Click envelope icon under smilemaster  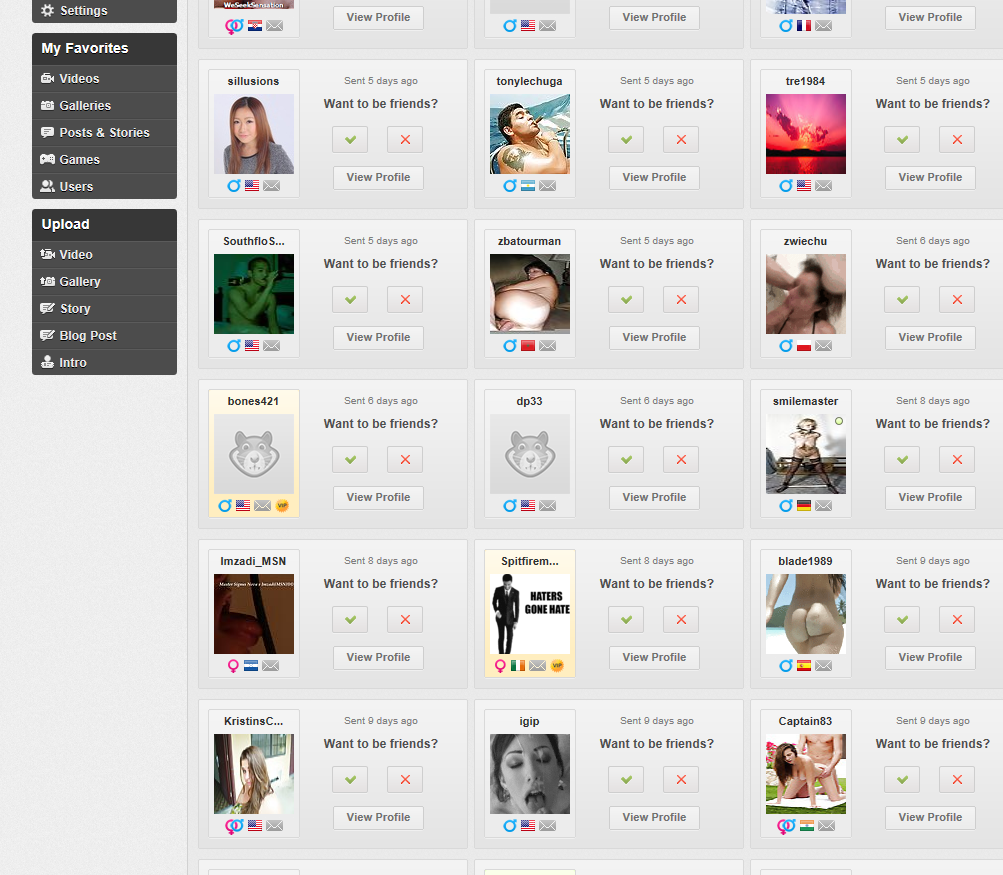pos(823,505)
